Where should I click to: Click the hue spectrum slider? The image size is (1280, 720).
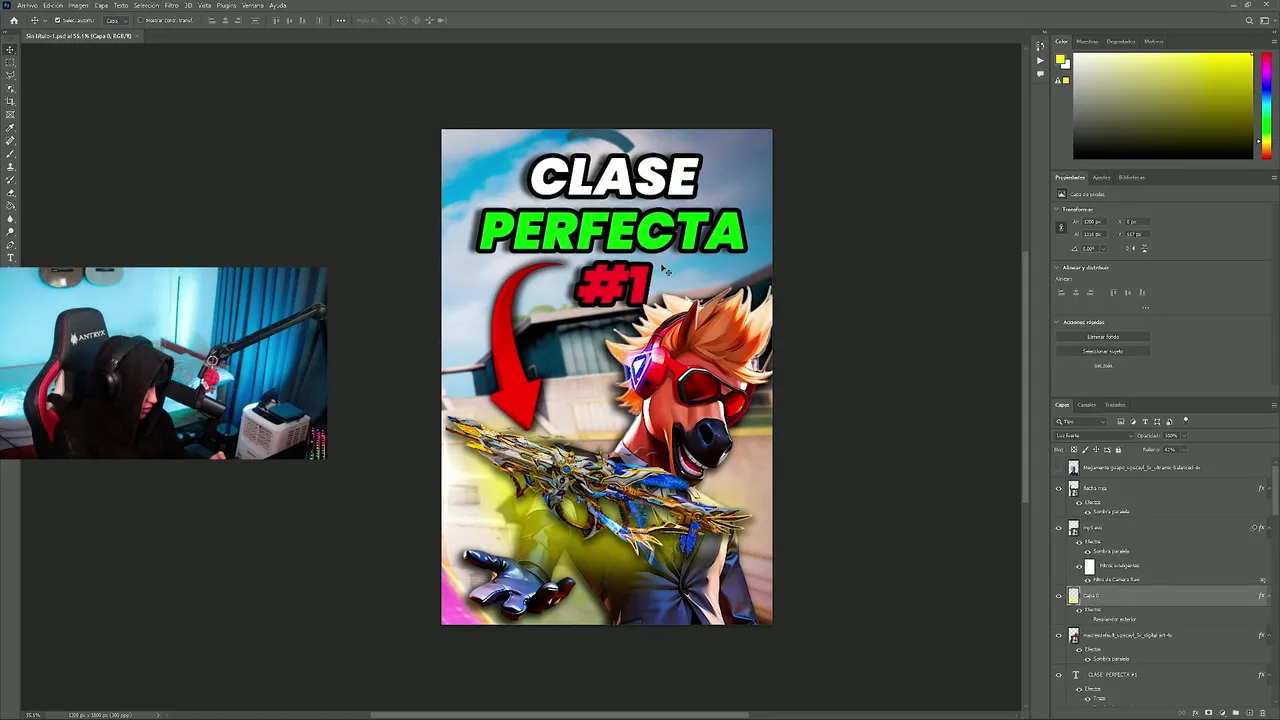click(x=1266, y=105)
